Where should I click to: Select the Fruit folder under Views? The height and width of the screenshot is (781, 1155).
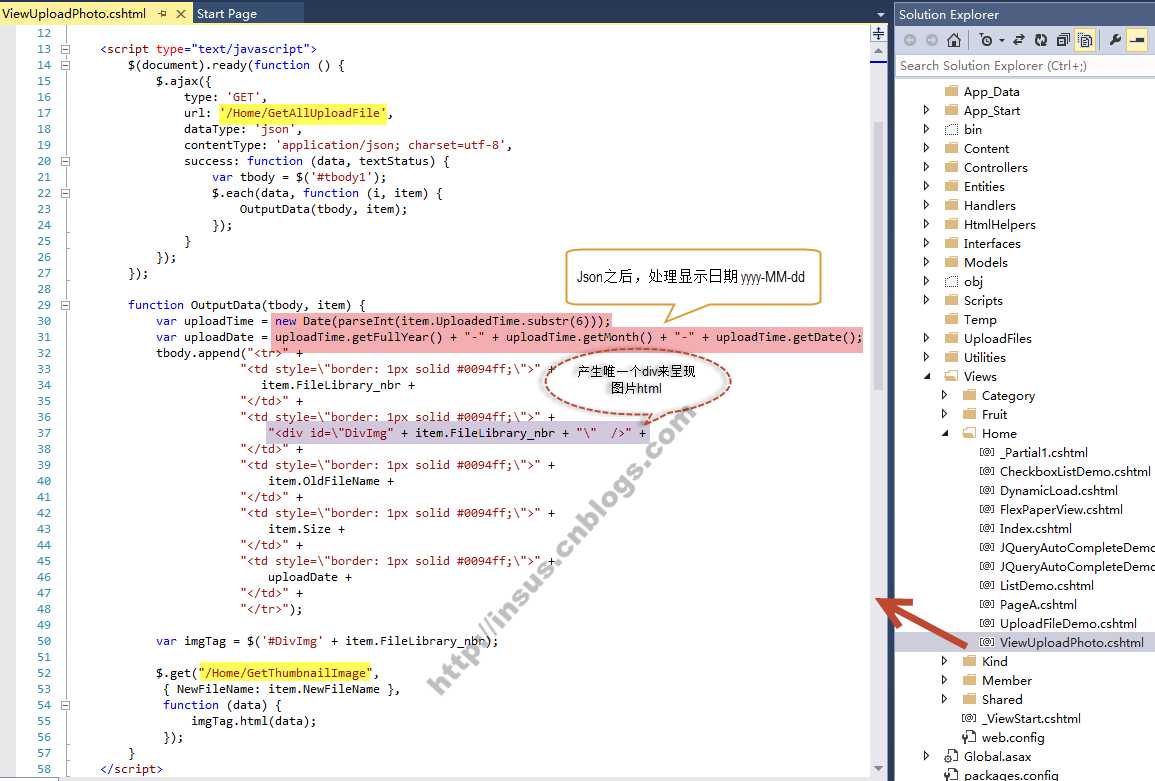click(x=994, y=415)
